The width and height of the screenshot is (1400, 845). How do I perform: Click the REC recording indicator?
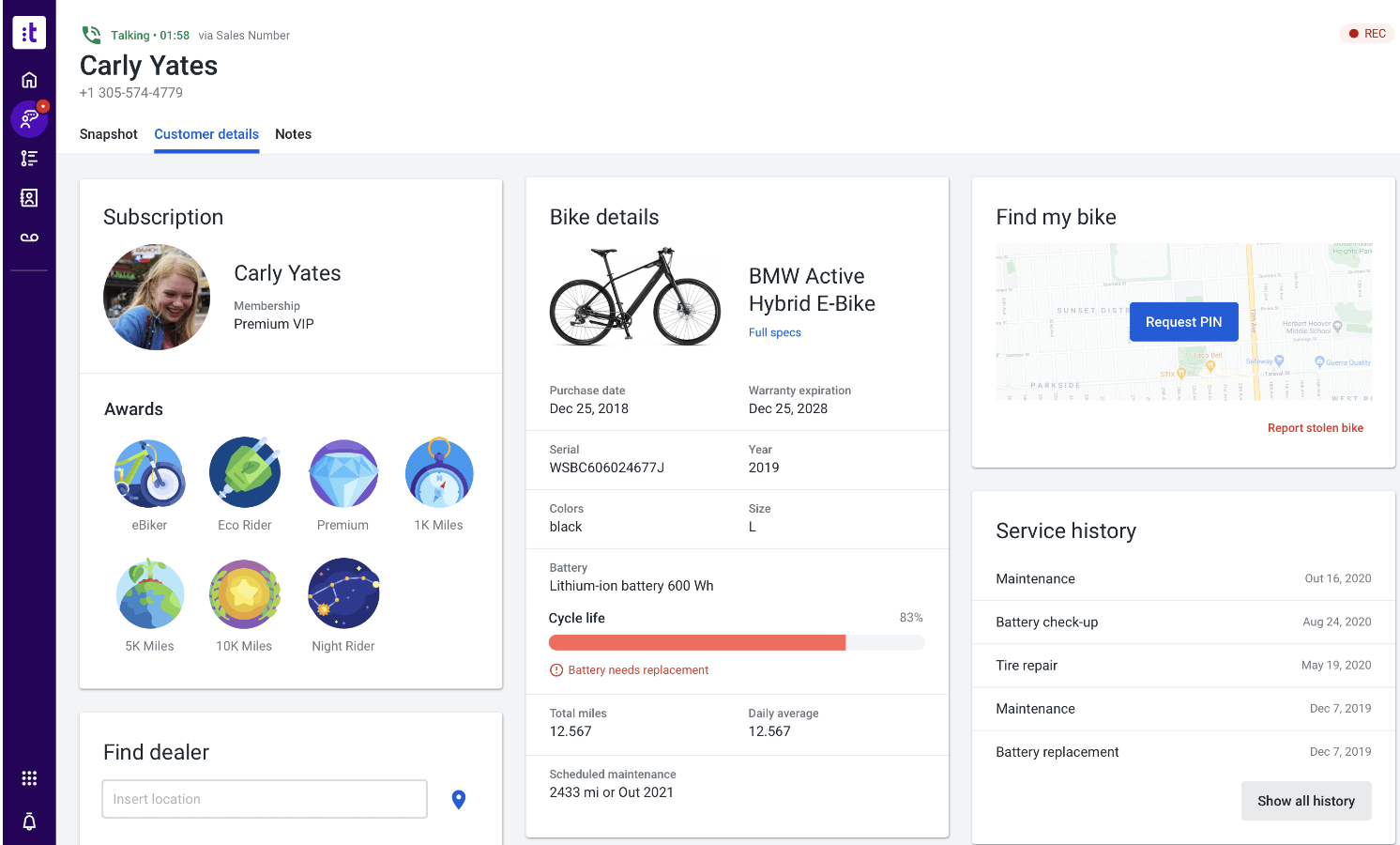click(x=1367, y=34)
